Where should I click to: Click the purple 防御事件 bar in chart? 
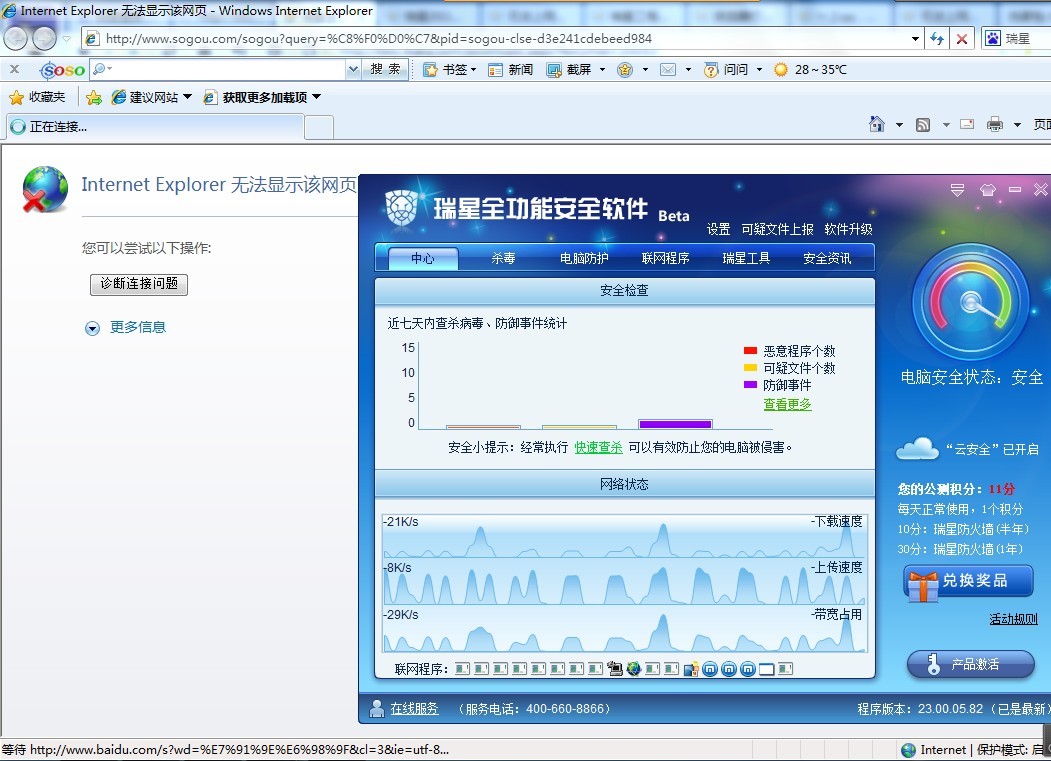tap(675, 424)
